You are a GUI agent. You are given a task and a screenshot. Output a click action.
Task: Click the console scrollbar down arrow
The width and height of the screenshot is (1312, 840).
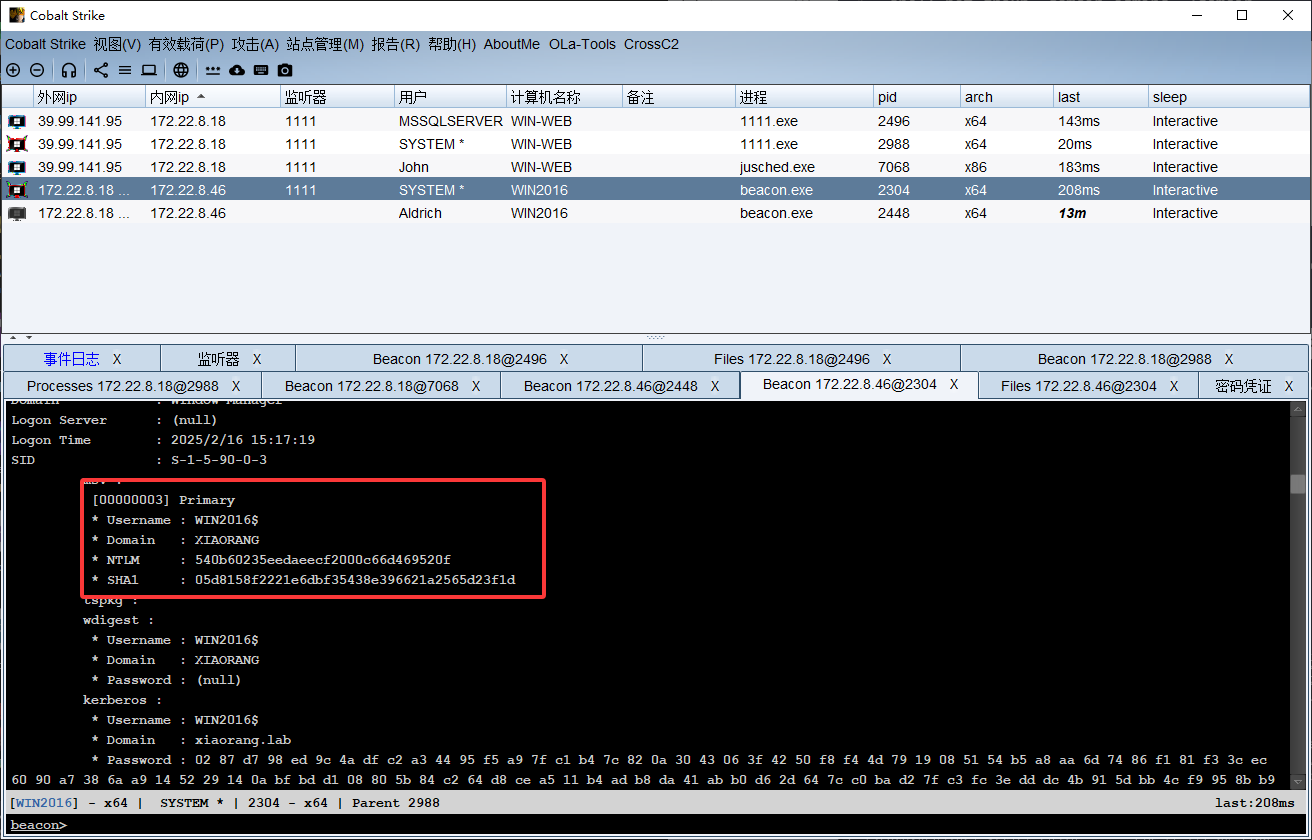pos(1297,780)
